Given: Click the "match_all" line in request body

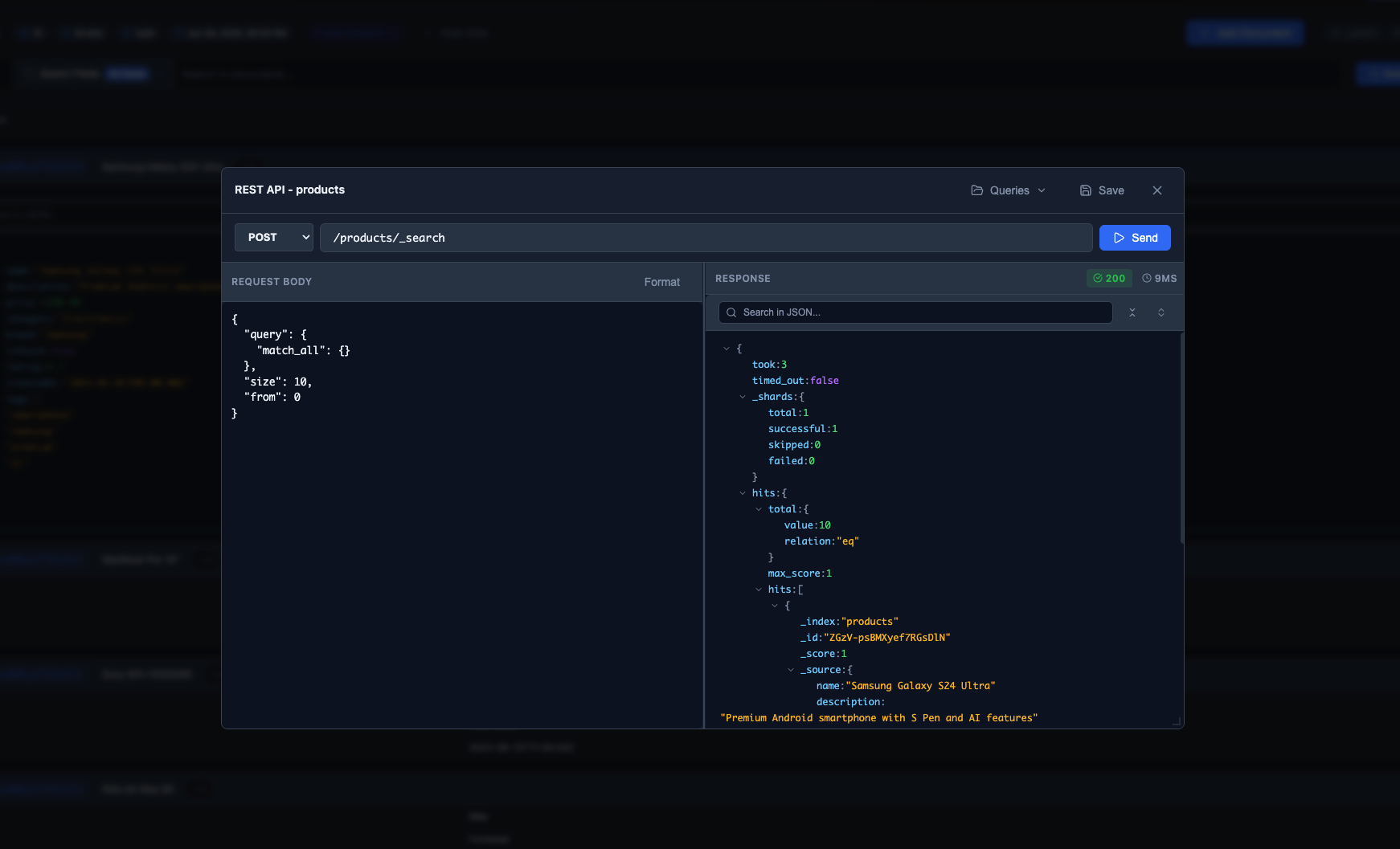Looking at the screenshot, I should click(303, 350).
